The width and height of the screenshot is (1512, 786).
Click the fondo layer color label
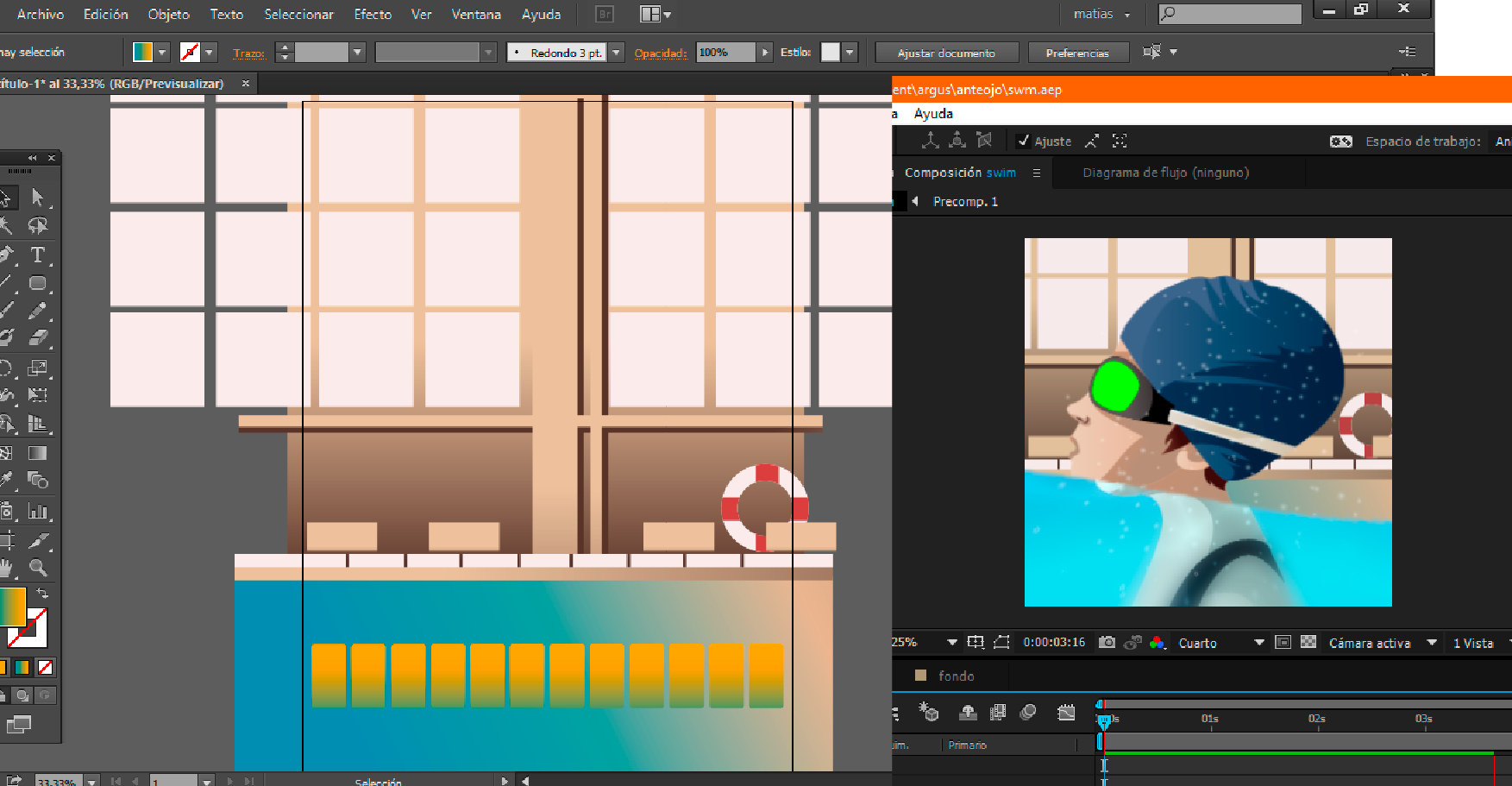point(920,676)
